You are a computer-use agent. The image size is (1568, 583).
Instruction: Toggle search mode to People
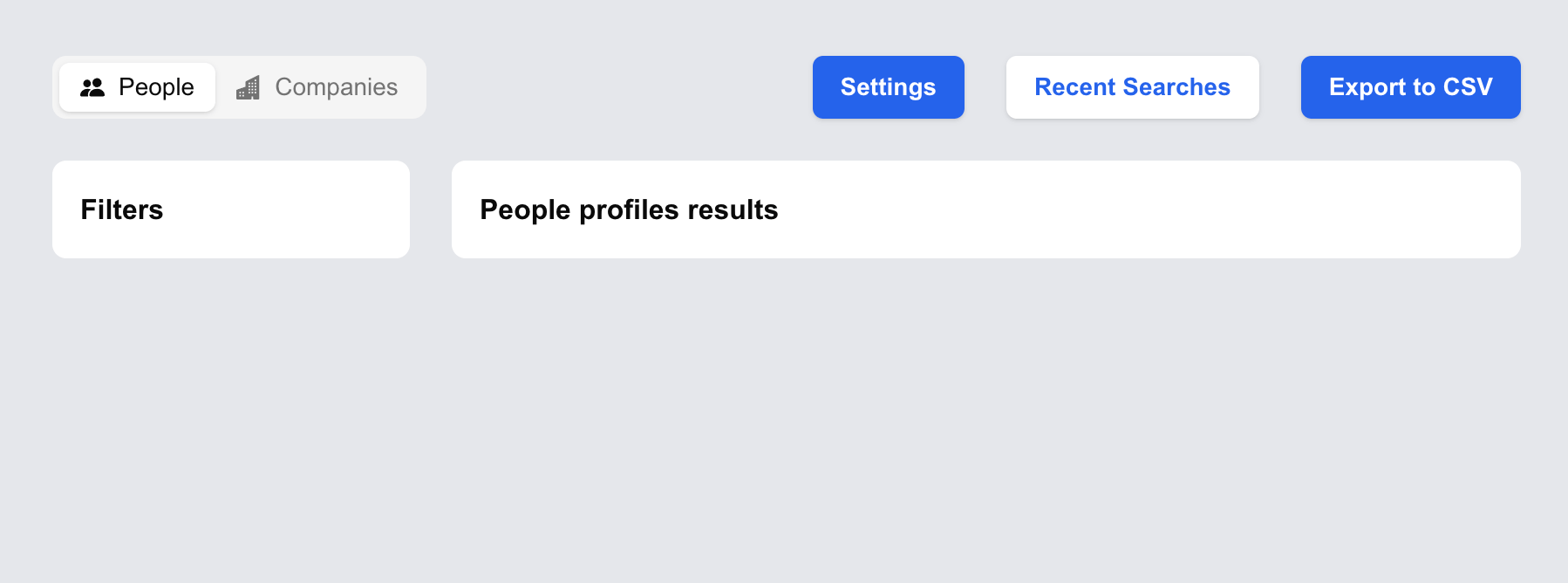tap(137, 87)
